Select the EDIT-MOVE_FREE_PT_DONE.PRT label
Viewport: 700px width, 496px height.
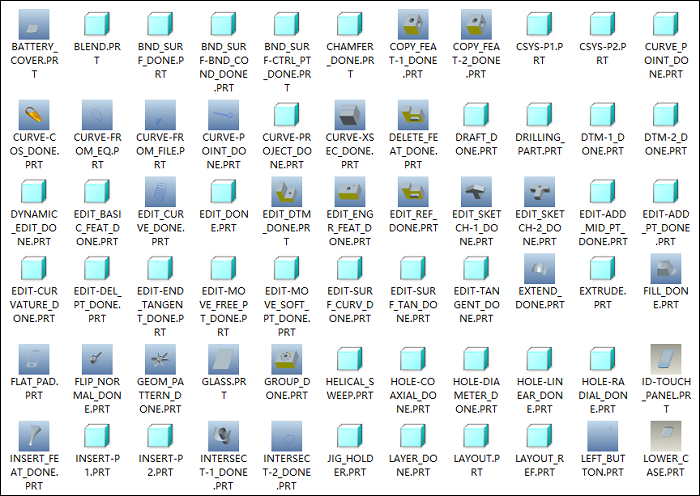tap(224, 312)
